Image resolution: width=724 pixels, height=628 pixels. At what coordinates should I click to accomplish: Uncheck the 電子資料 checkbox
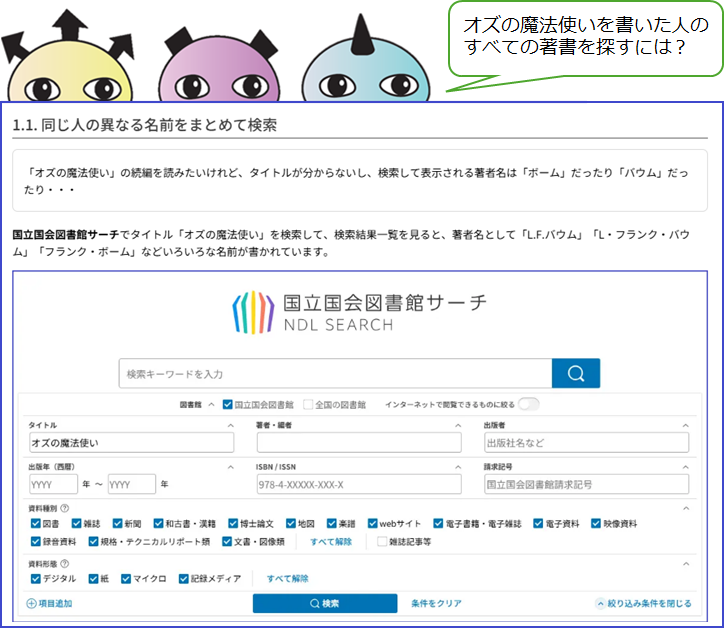(538, 523)
